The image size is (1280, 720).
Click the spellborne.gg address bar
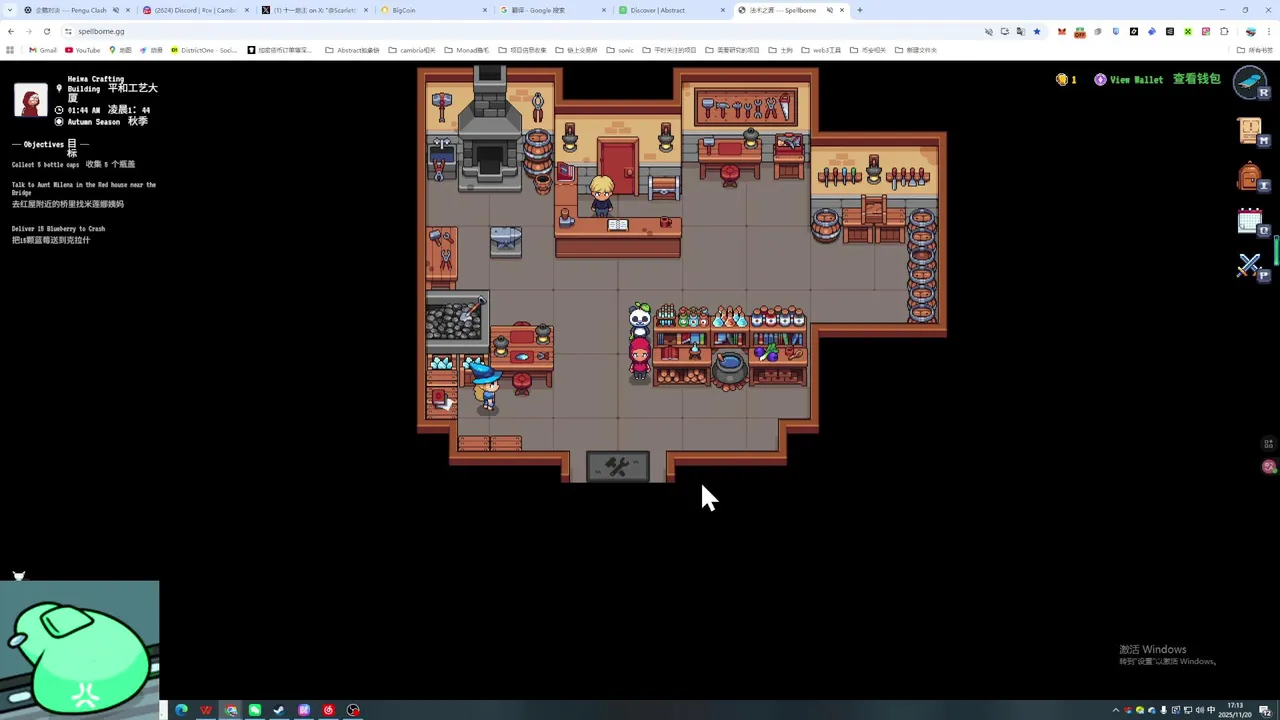pos(520,31)
